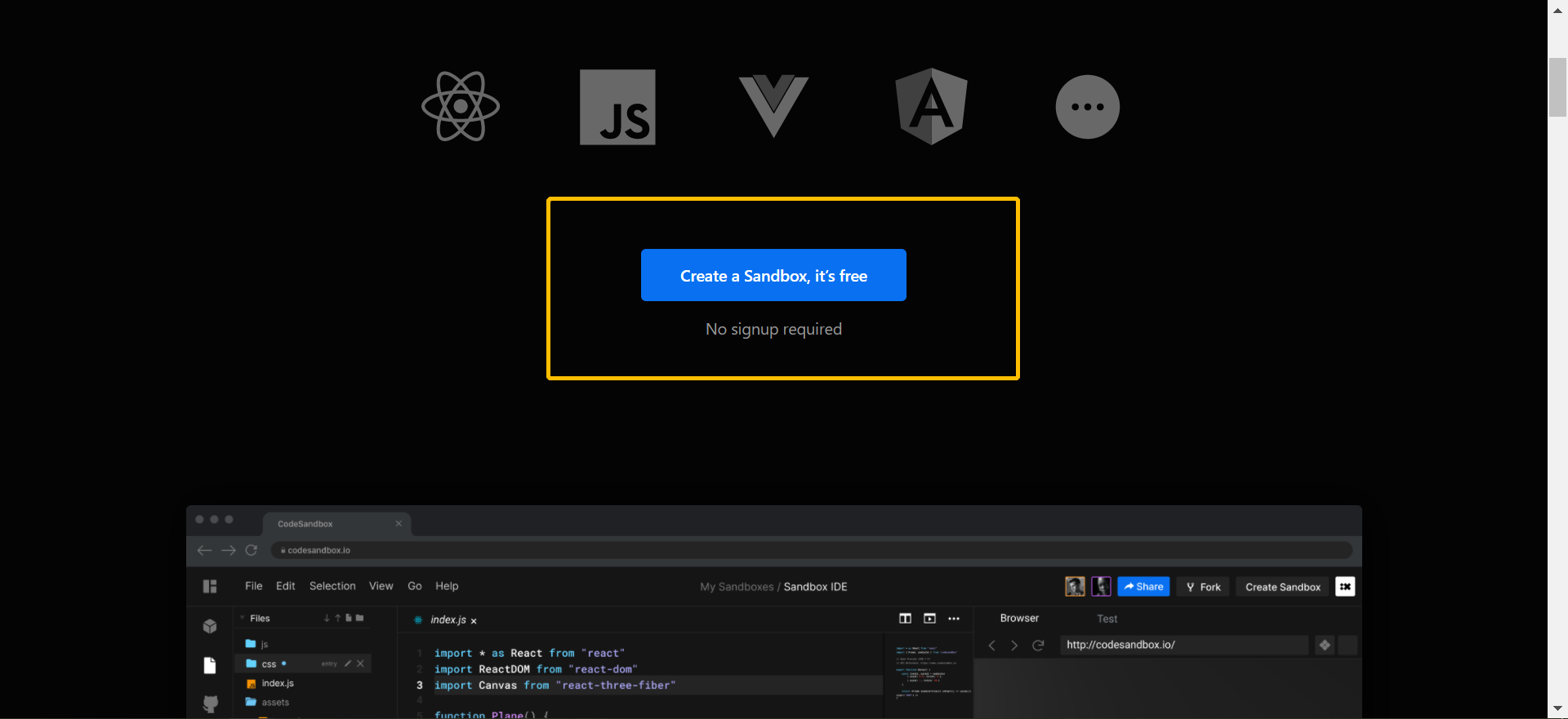Switch to the Browser preview tab
The image size is (1568, 719).
coord(1019,618)
